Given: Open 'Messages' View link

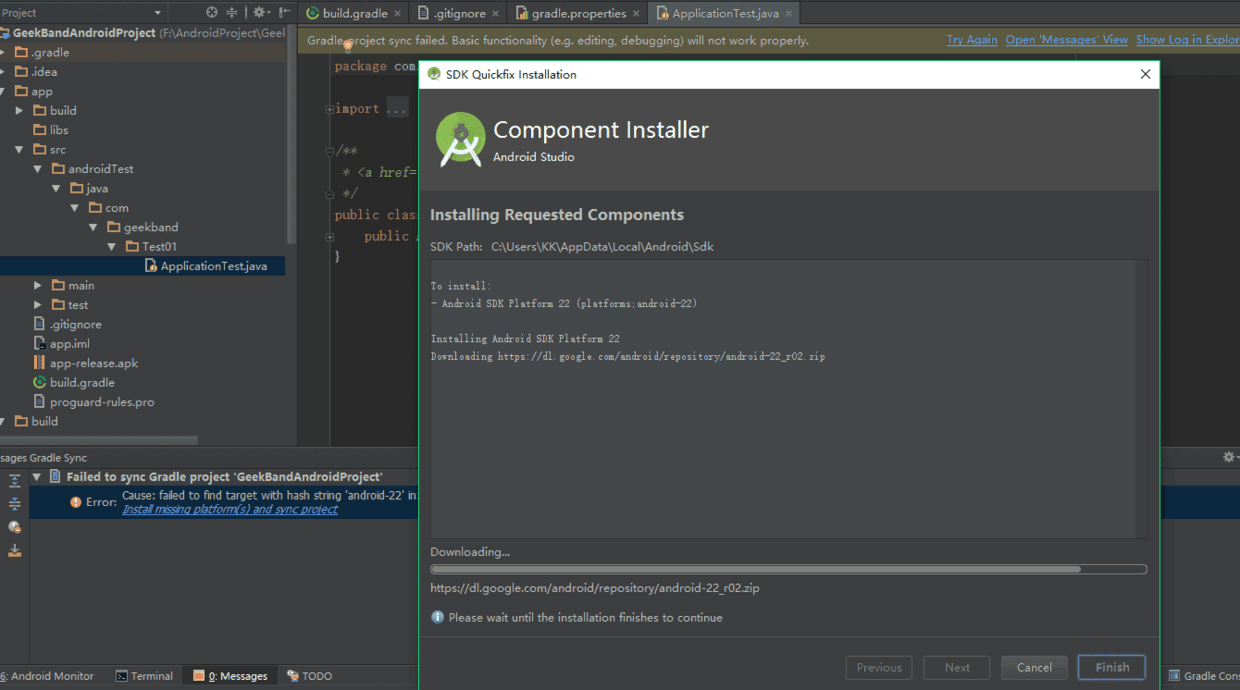Looking at the screenshot, I should click(x=1067, y=40).
